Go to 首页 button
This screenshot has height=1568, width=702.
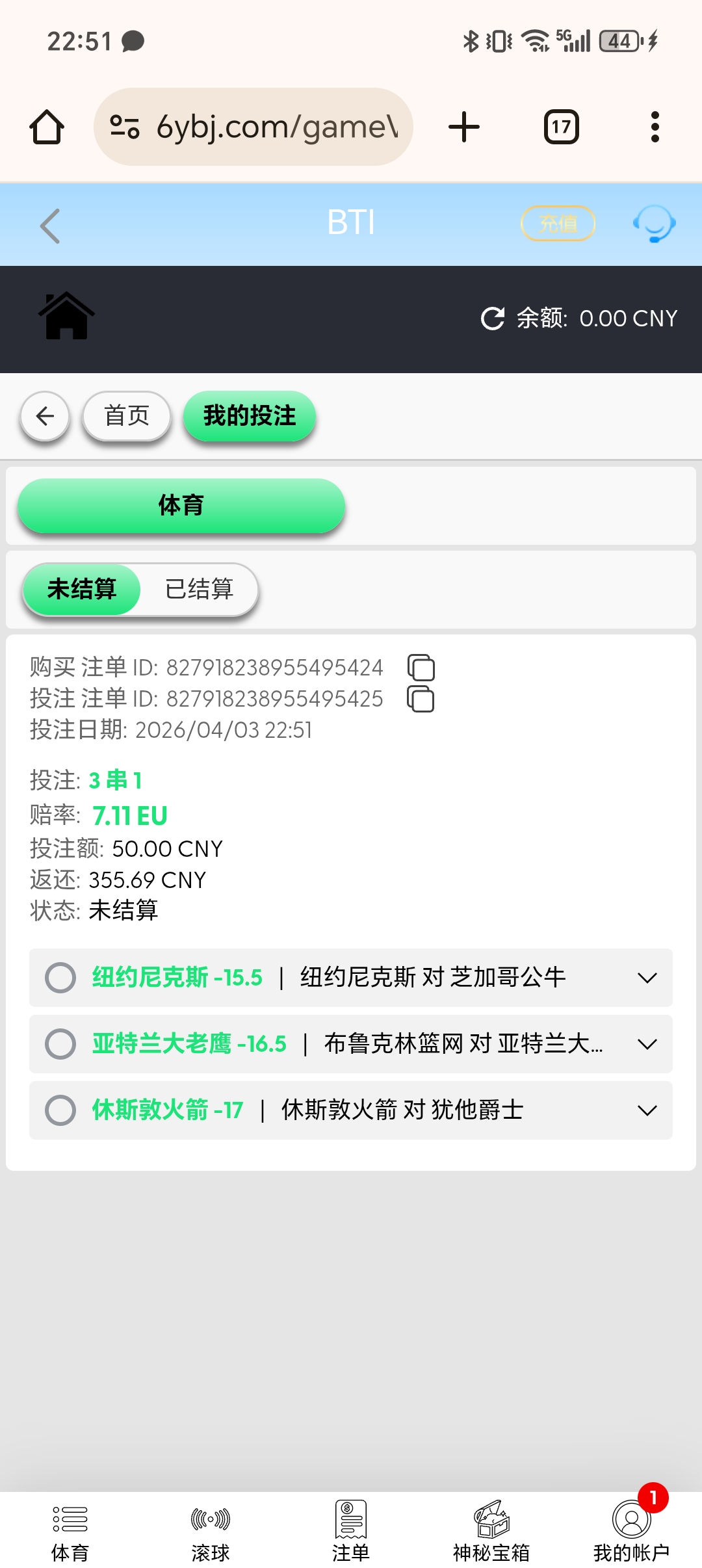(127, 416)
